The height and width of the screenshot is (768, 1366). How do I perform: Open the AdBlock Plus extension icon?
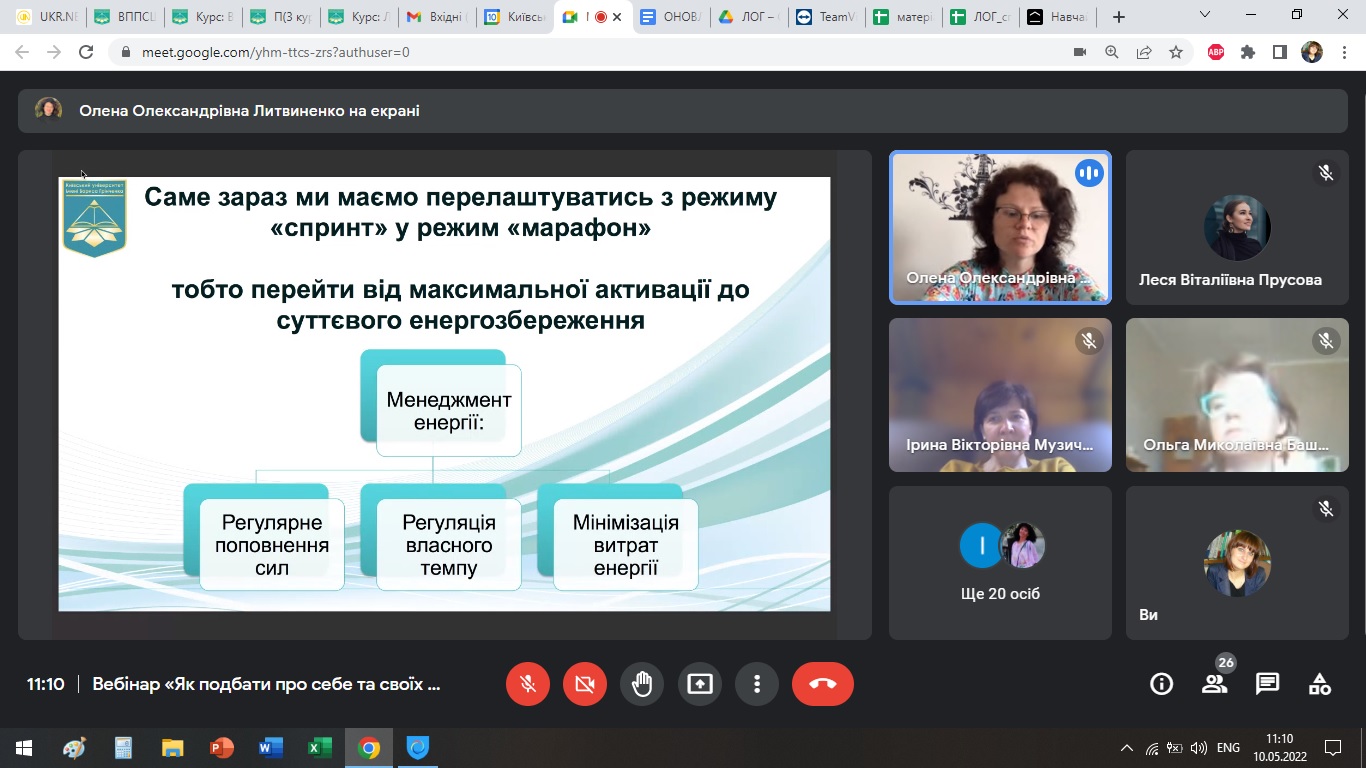[1216, 52]
